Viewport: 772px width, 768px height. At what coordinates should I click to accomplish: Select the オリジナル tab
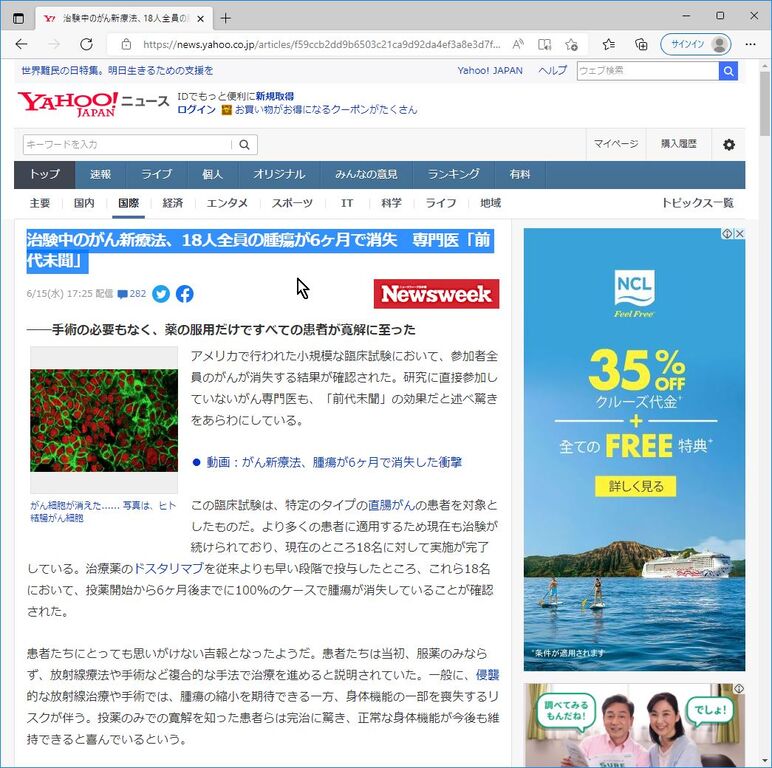coord(279,174)
